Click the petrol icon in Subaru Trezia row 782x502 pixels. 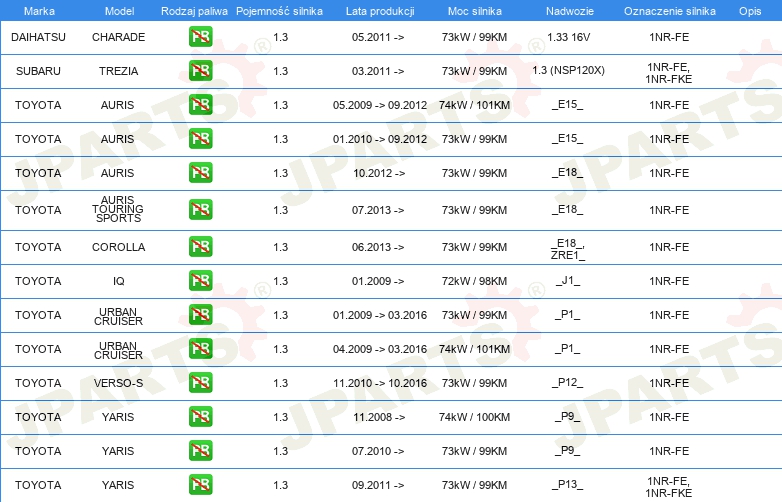click(x=200, y=70)
